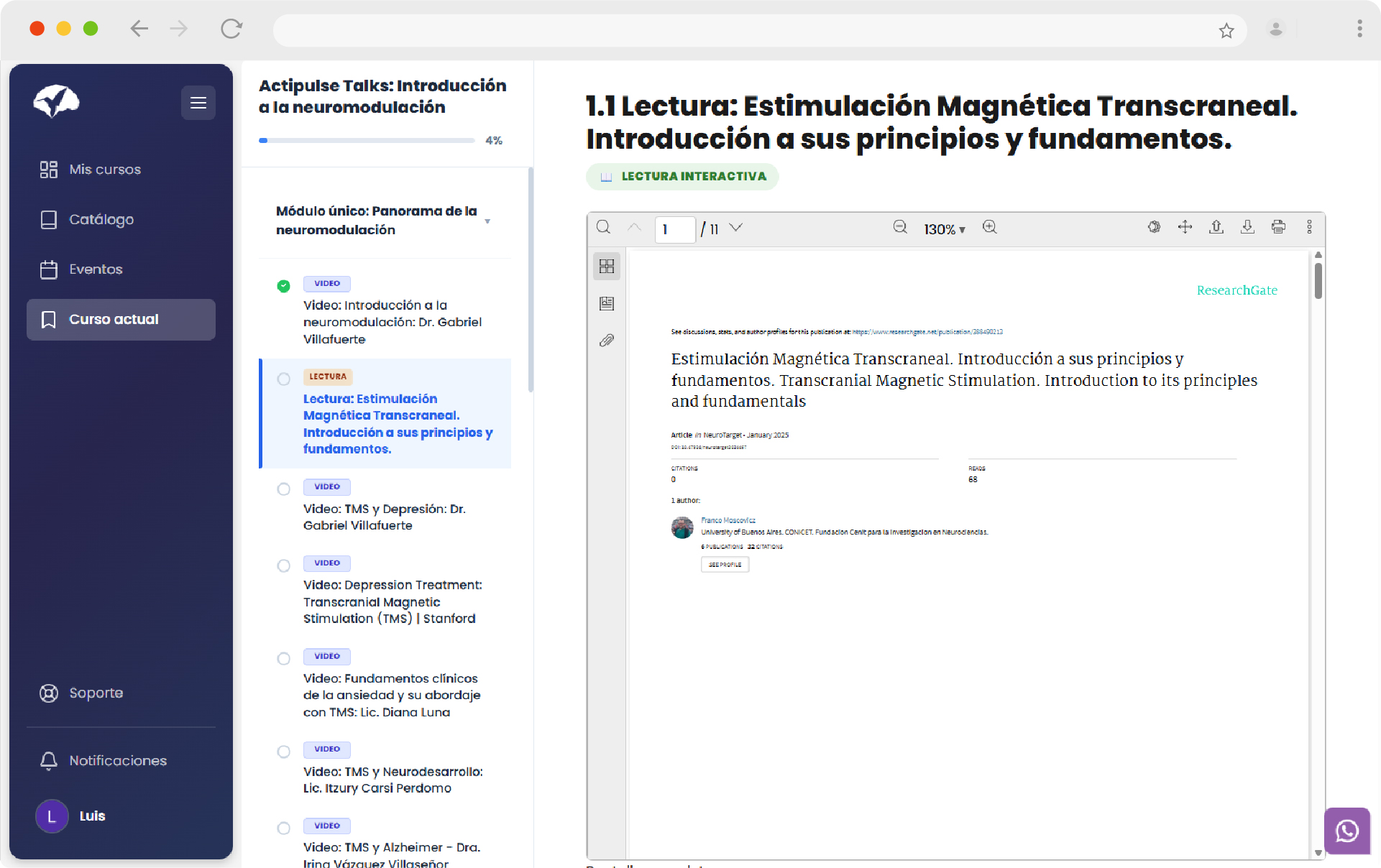Download the PDF document
1381x868 pixels.
click(1247, 227)
